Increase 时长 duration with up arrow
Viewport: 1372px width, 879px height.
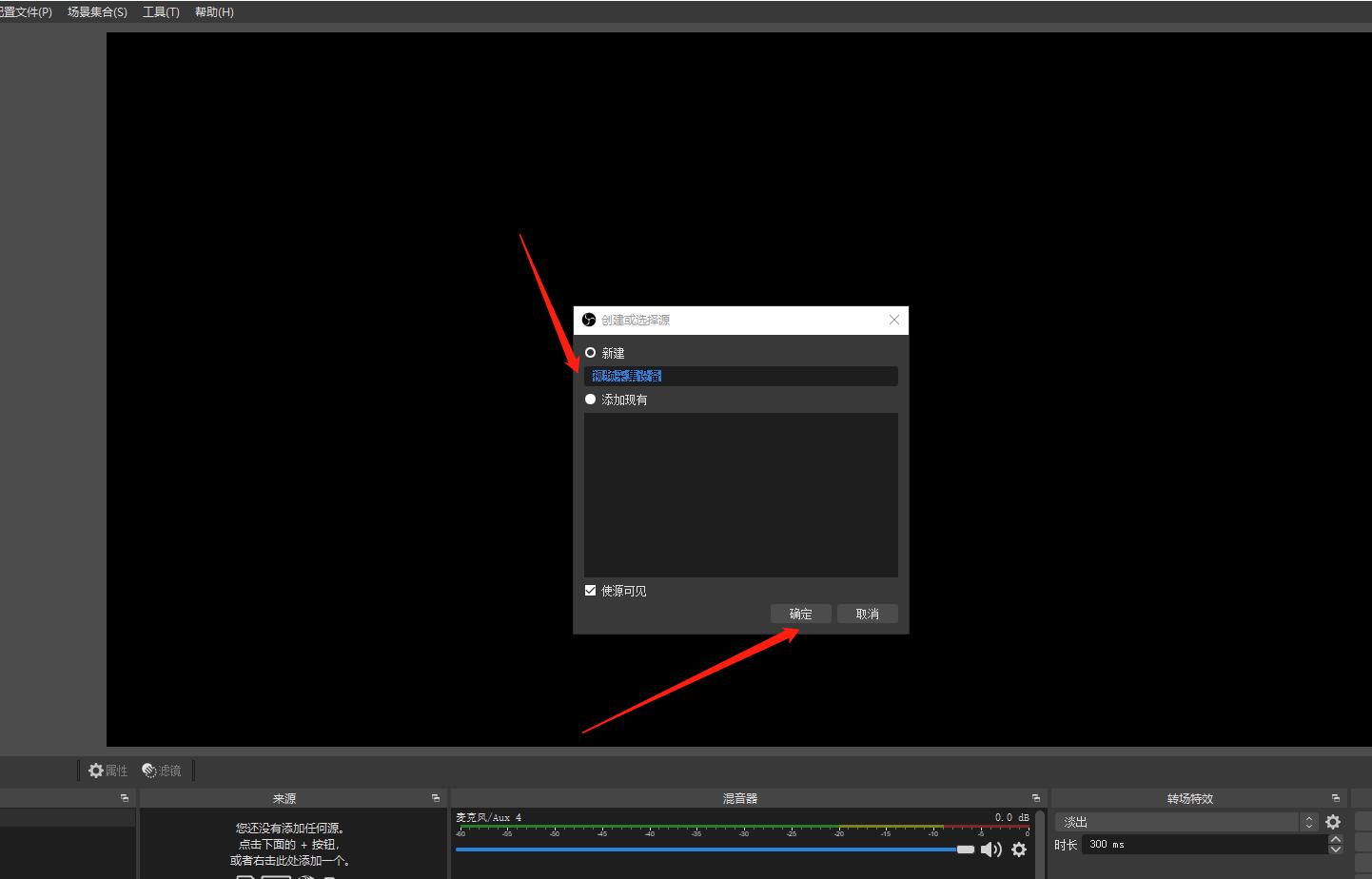(x=1336, y=839)
